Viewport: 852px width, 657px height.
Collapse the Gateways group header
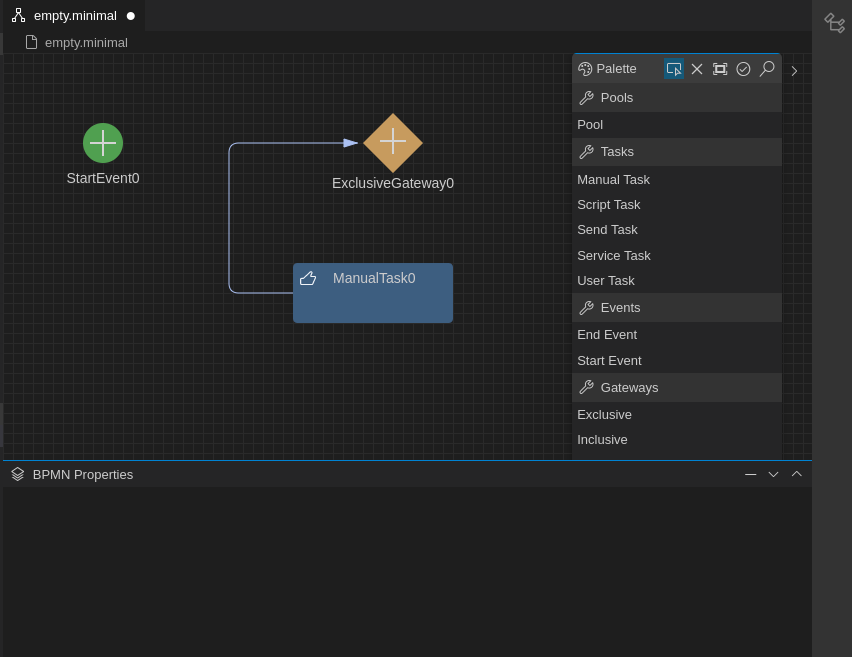pyautogui.click(x=677, y=387)
